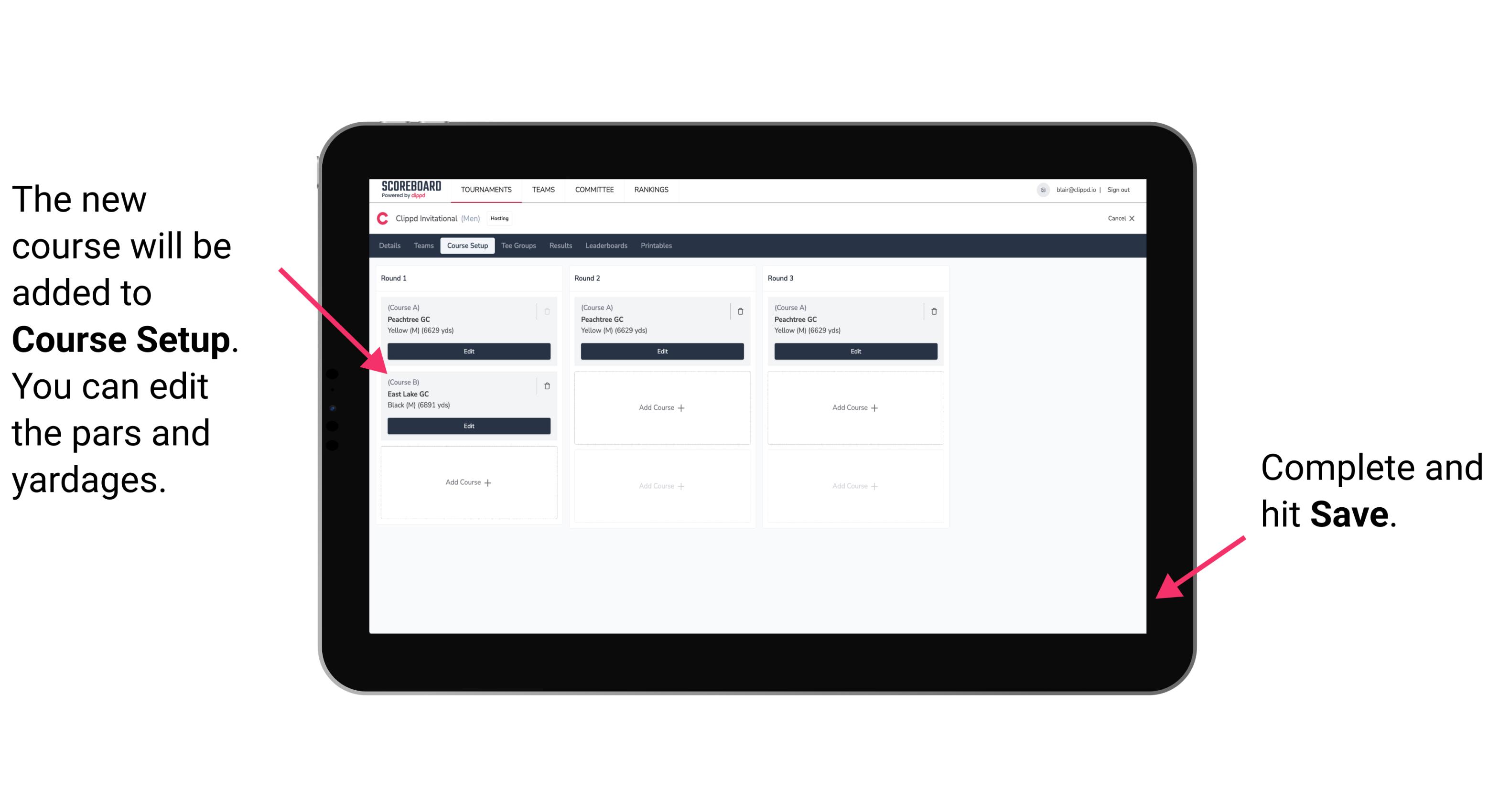The width and height of the screenshot is (1510, 812).
Task: Click the Details tab
Action: pos(391,246)
